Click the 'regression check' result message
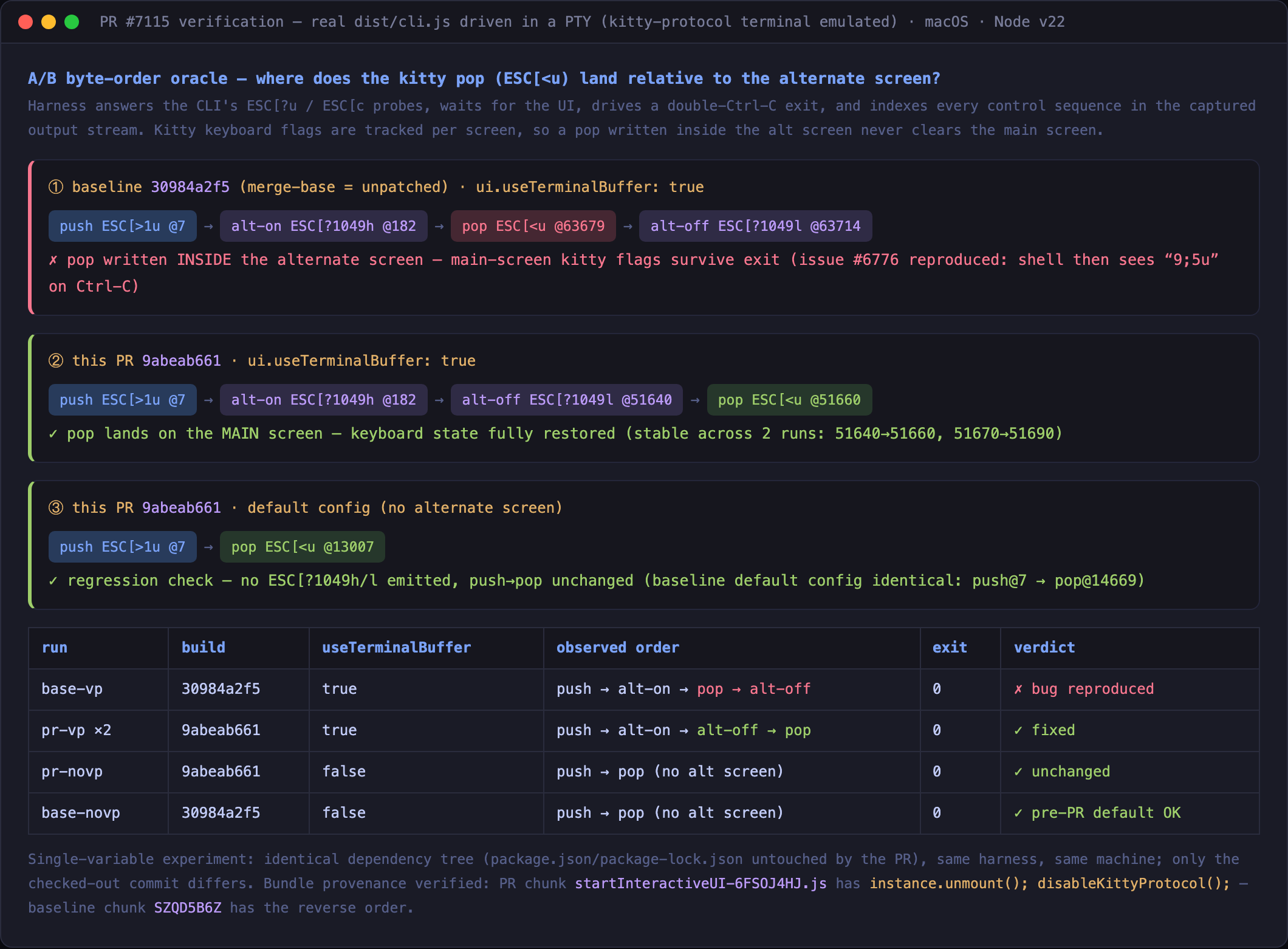This screenshot has height=949, width=1288. [597, 581]
